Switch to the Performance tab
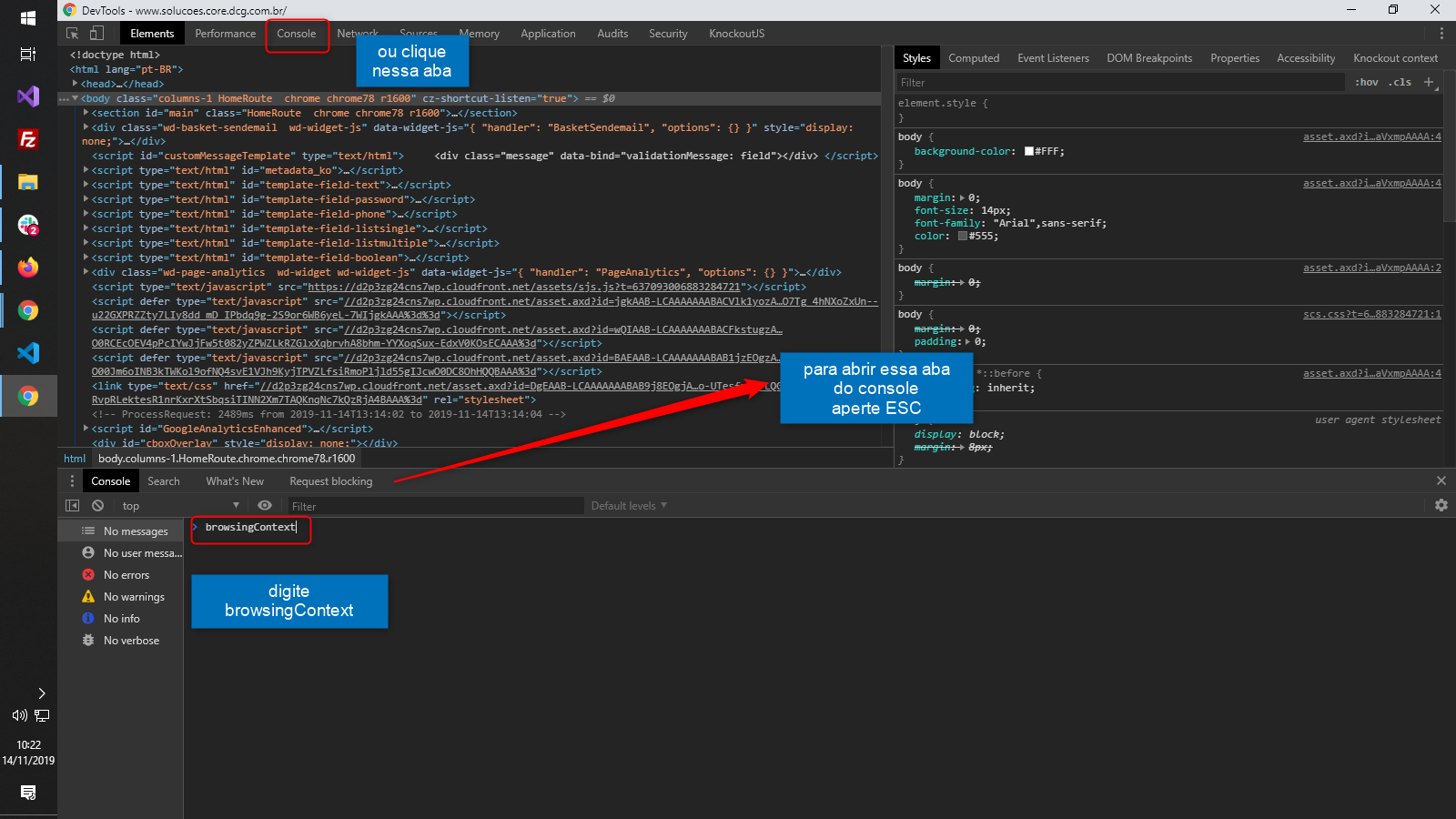The width and height of the screenshot is (1456, 819). pyautogui.click(x=225, y=33)
